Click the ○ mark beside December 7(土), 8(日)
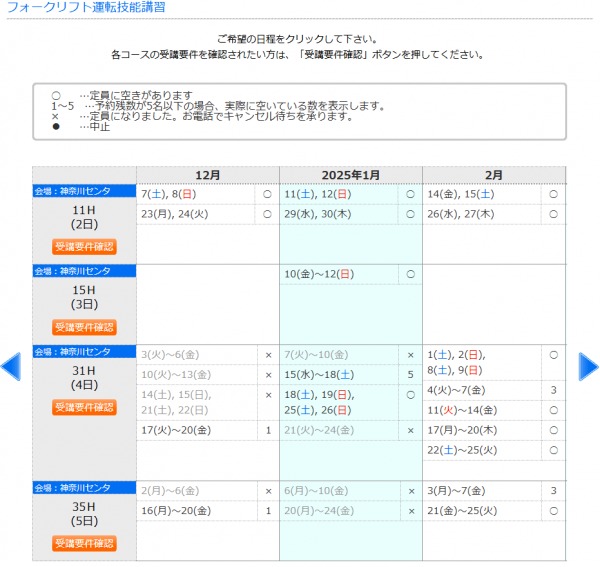Viewport: 600px width, 567px height. click(267, 194)
